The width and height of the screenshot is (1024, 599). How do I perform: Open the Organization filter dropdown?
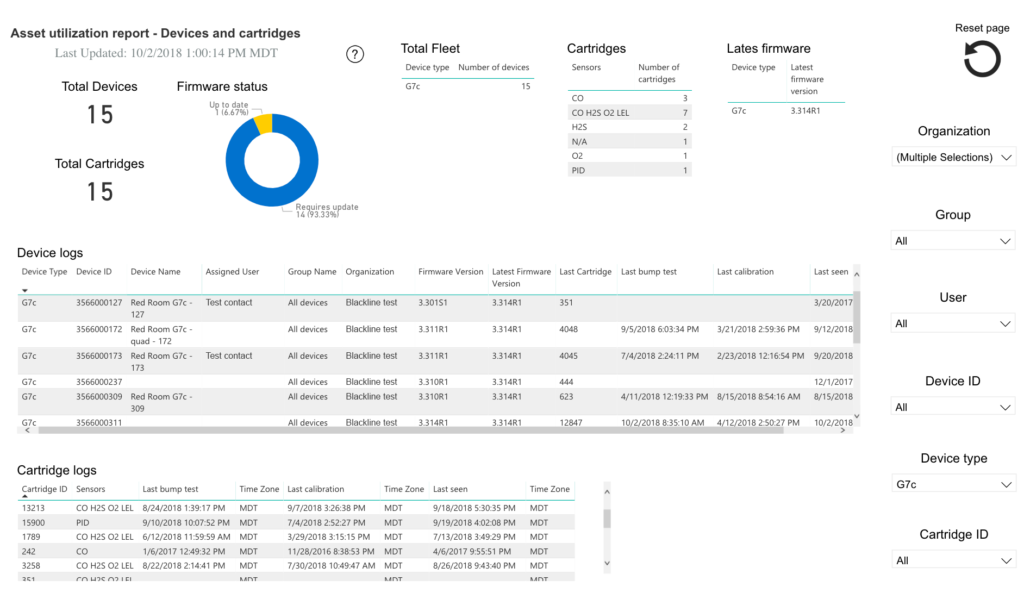point(952,156)
